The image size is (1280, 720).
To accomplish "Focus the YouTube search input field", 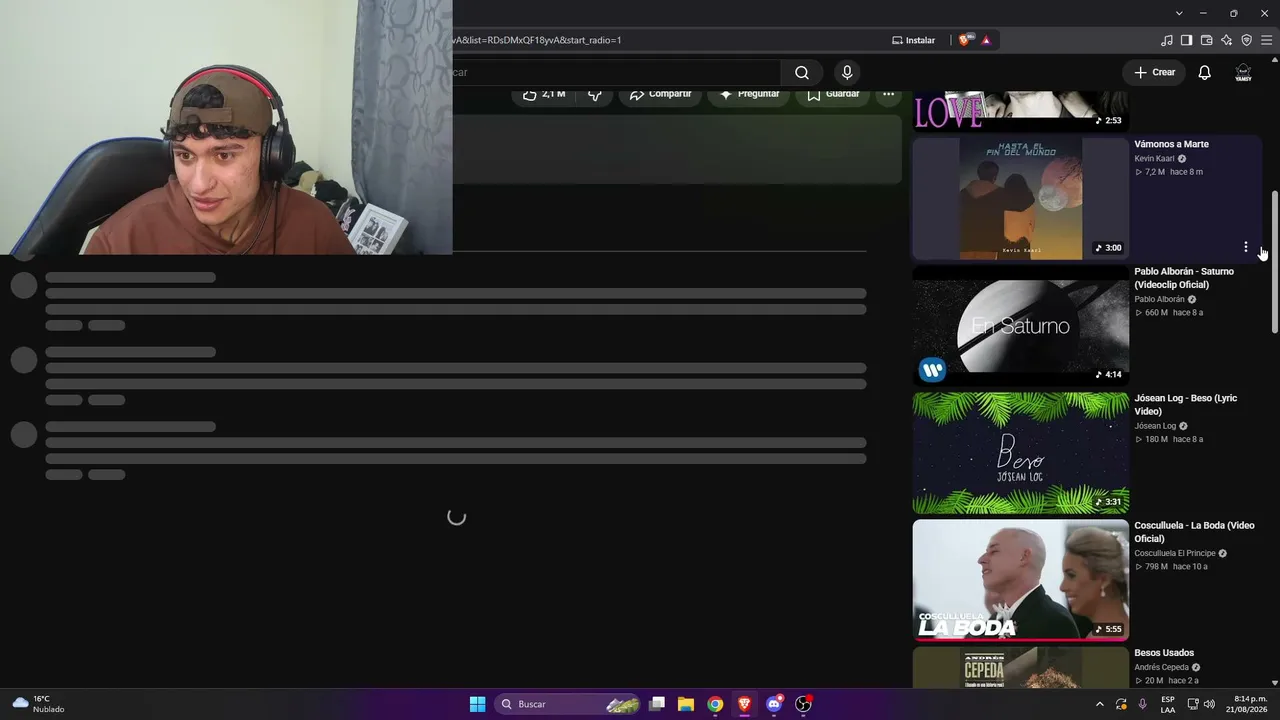I will point(616,72).
